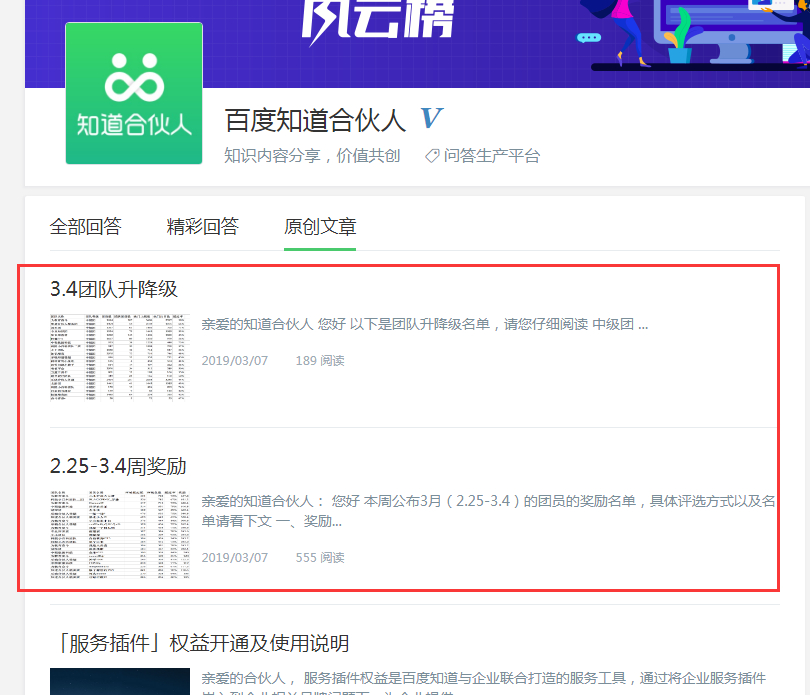Select the 原创文章 tab

coord(320,226)
